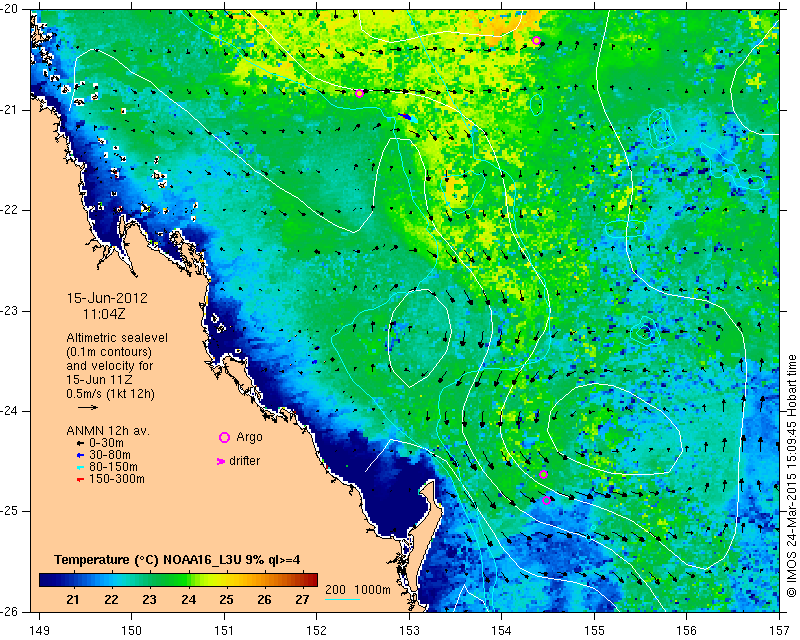Click the longitude axis label '157'
This screenshot has width=800, height=640.
[780, 631]
